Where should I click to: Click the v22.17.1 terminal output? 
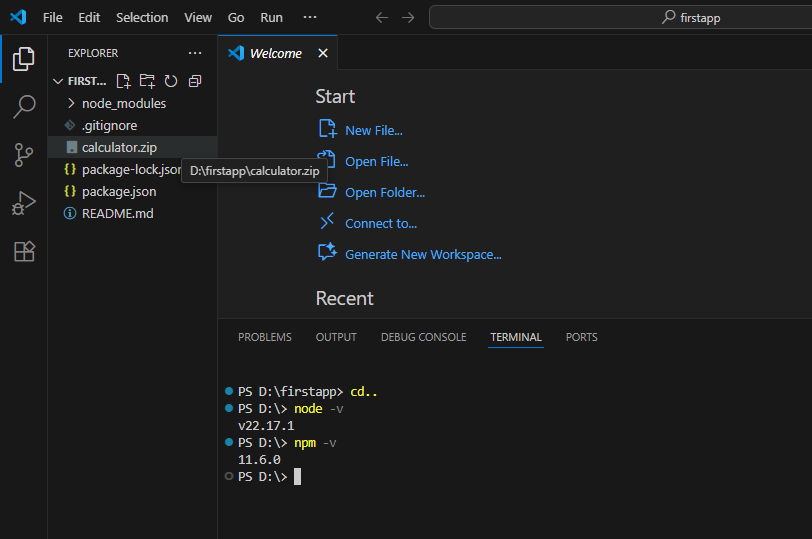[x=266, y=426]
